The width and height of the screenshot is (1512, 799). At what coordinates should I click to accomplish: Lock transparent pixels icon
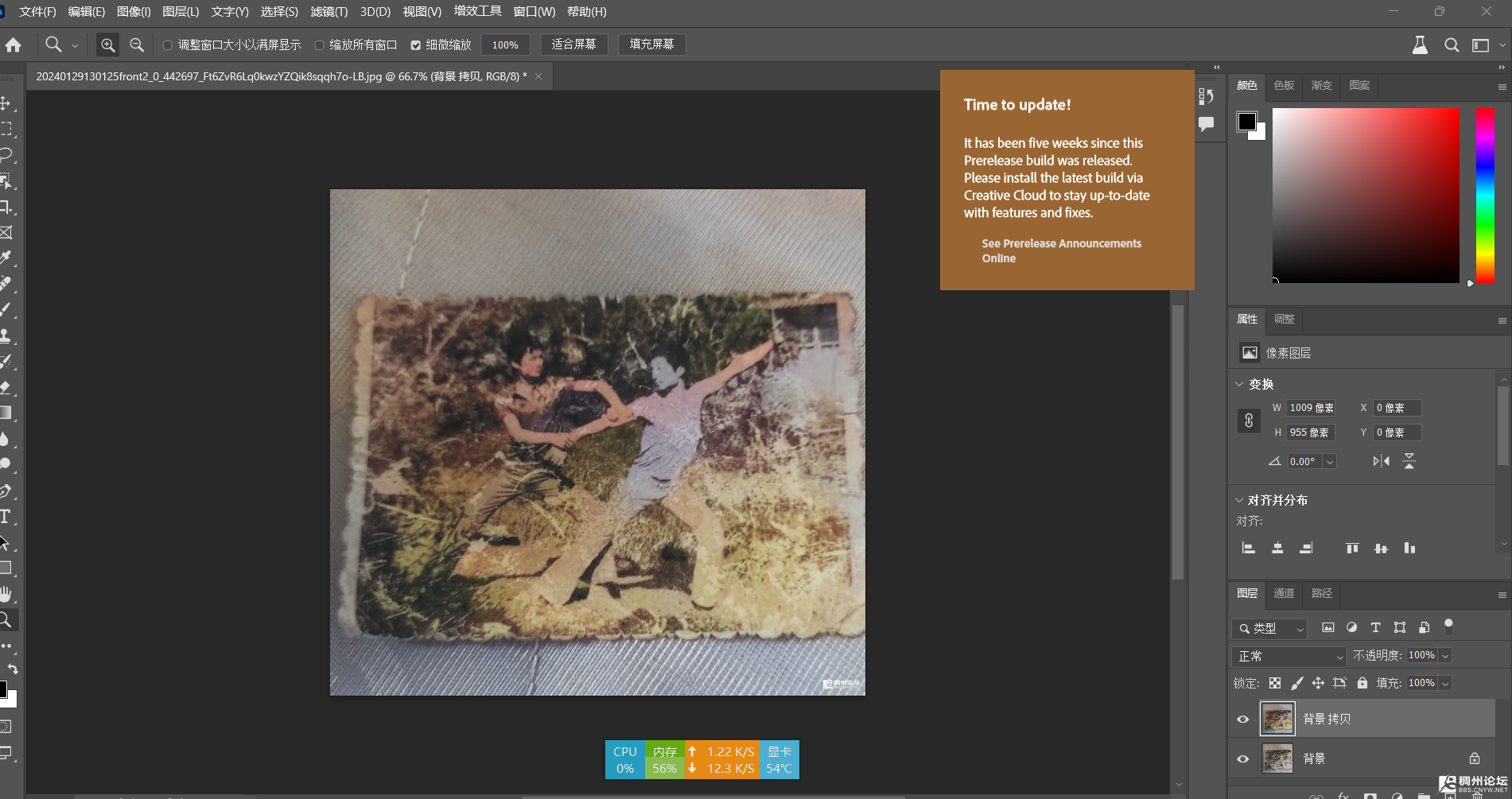coord(1275,683)
